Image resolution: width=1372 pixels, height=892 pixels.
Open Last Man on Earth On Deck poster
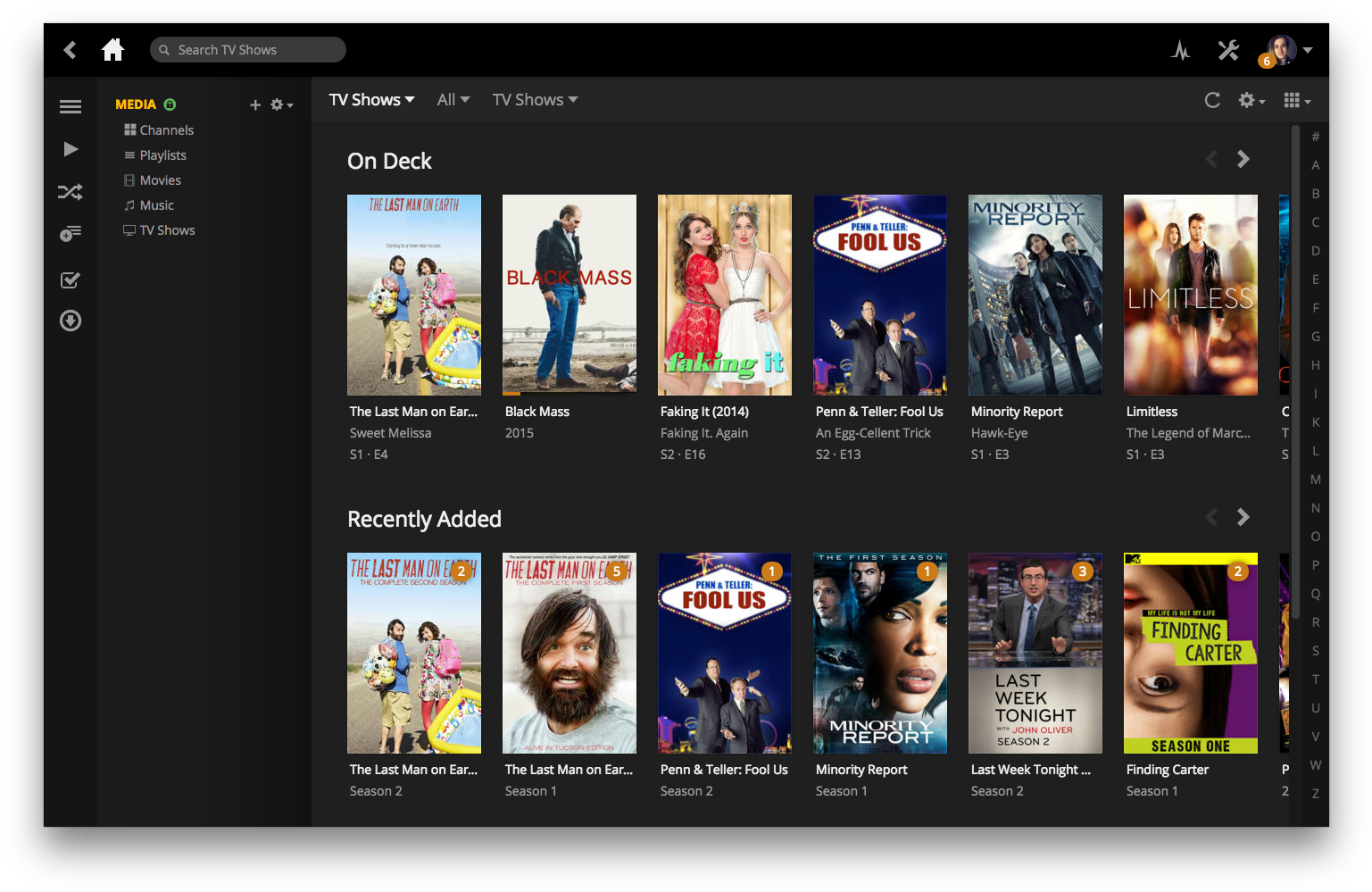414,295
